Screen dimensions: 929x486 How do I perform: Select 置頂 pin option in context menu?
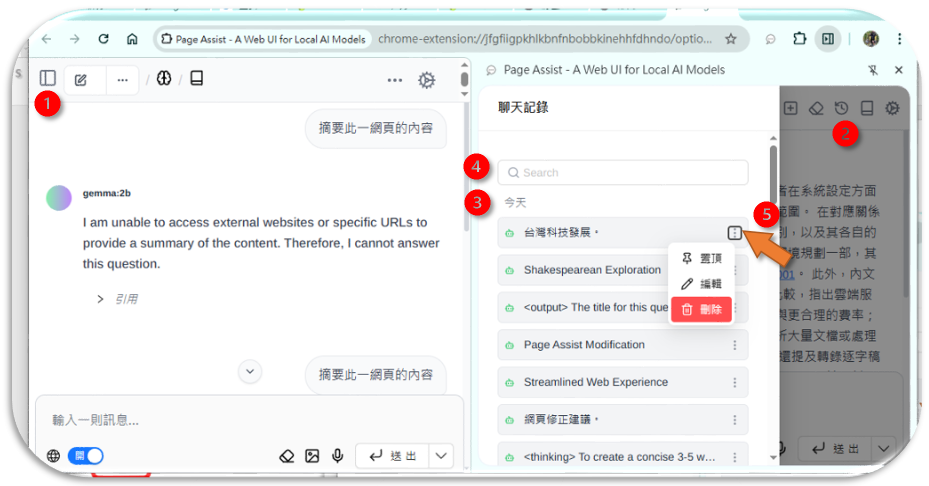click(x=701, y=258)
